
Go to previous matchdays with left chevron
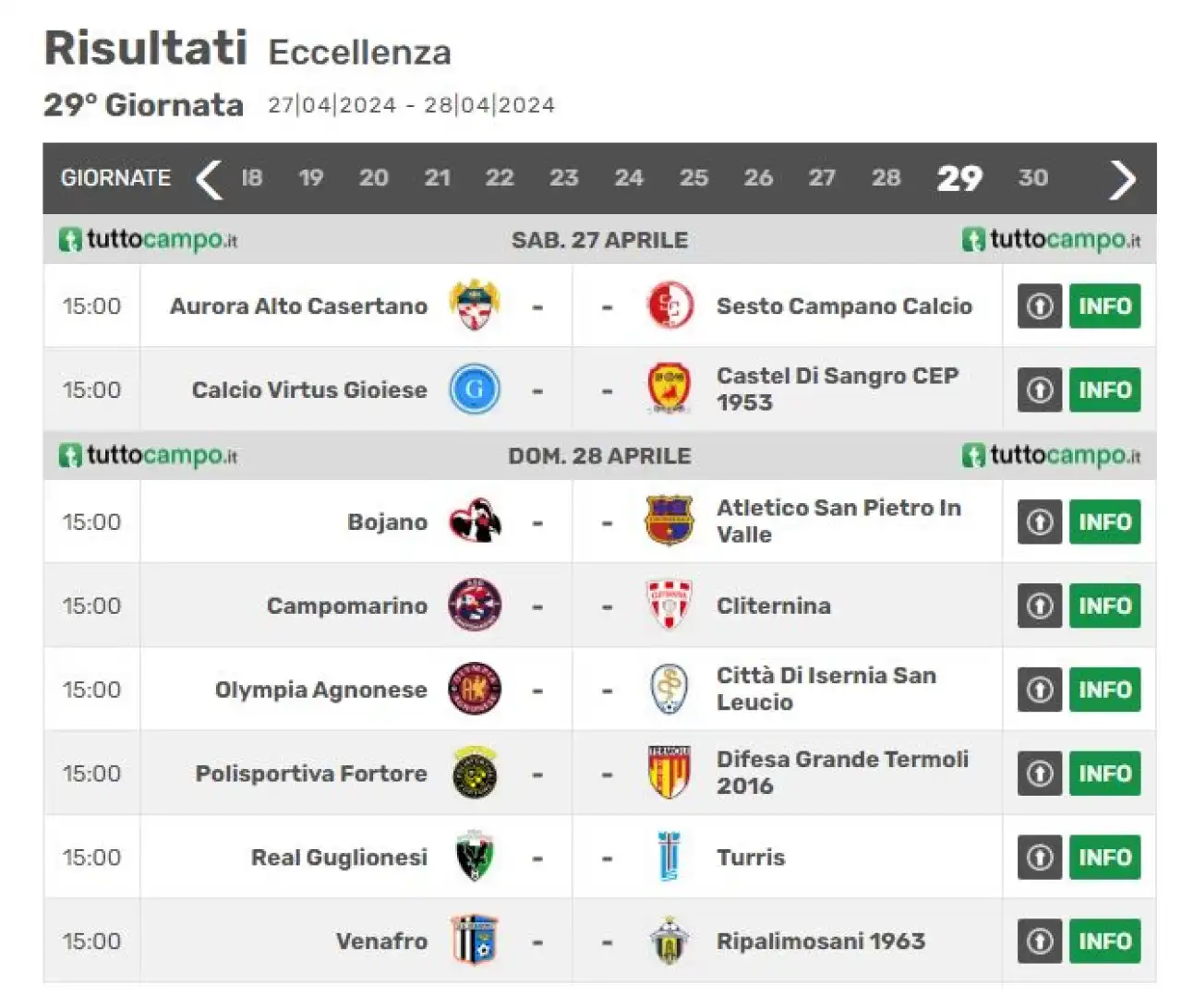(210, 179)
